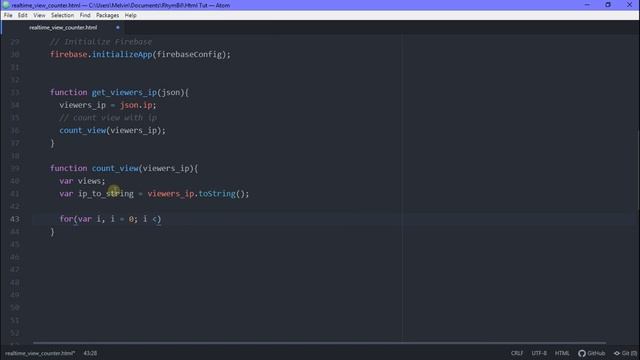Viewport: 640px width, 360px height.
Task: Click 'viewers_ip.toString()' in the code
Action: coord(196,193)
